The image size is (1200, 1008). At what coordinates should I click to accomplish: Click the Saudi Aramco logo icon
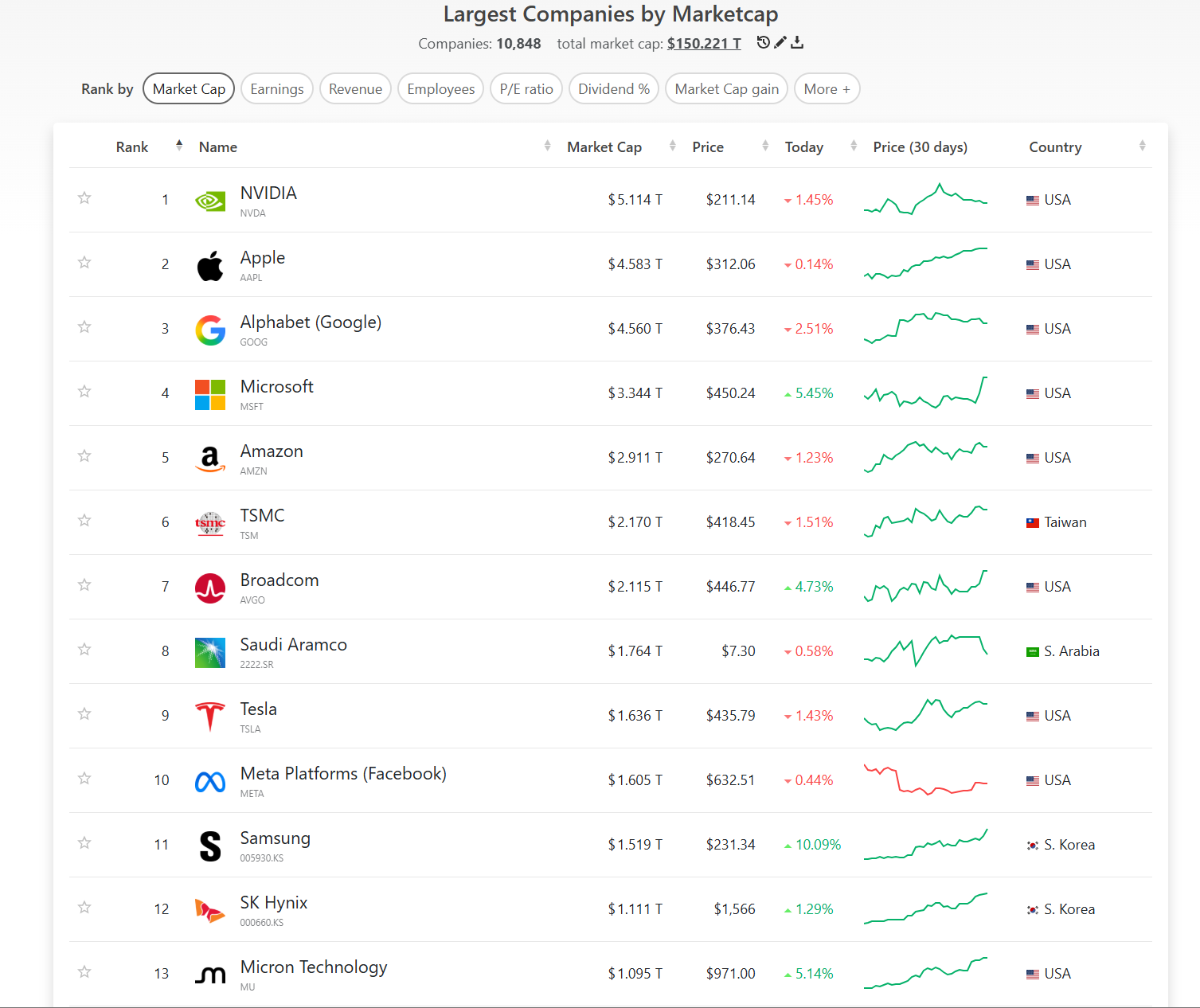(x=210, y=652)
